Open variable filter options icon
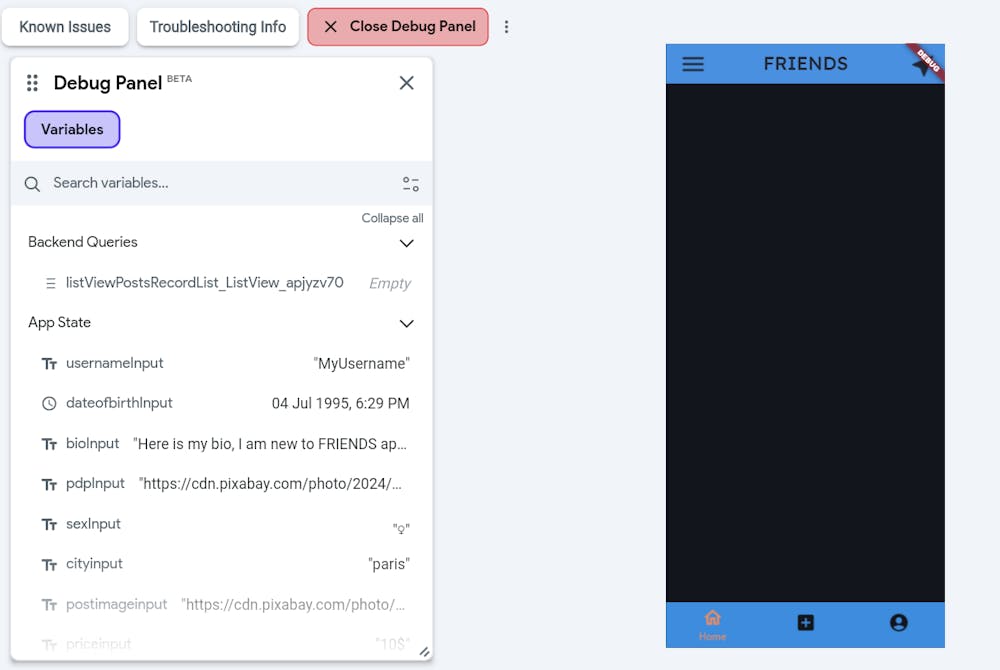The width and height of the screenshot is (1000, 670). (x=411, y=184)
